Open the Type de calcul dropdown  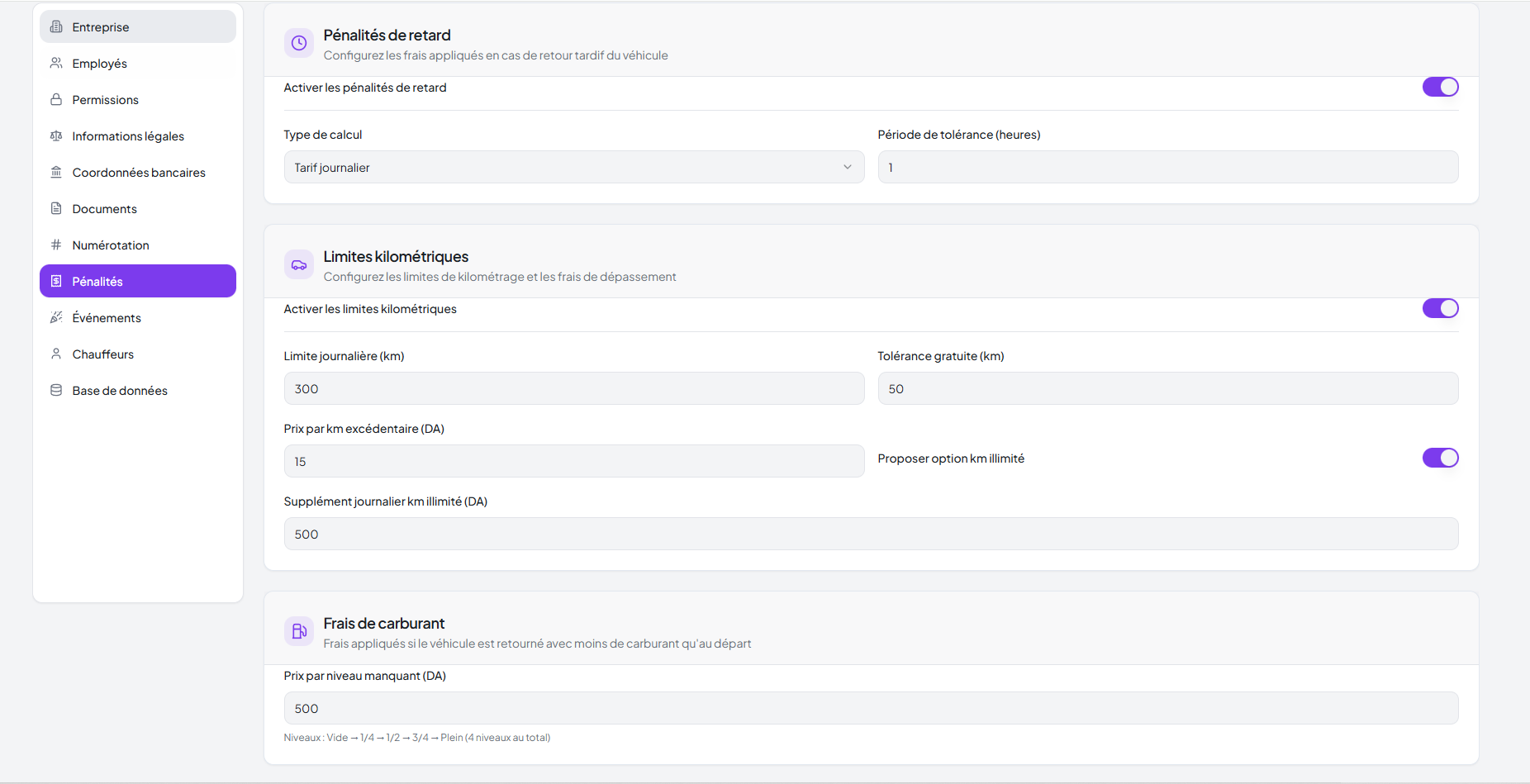pyautogui.click(x=573, y=168)
